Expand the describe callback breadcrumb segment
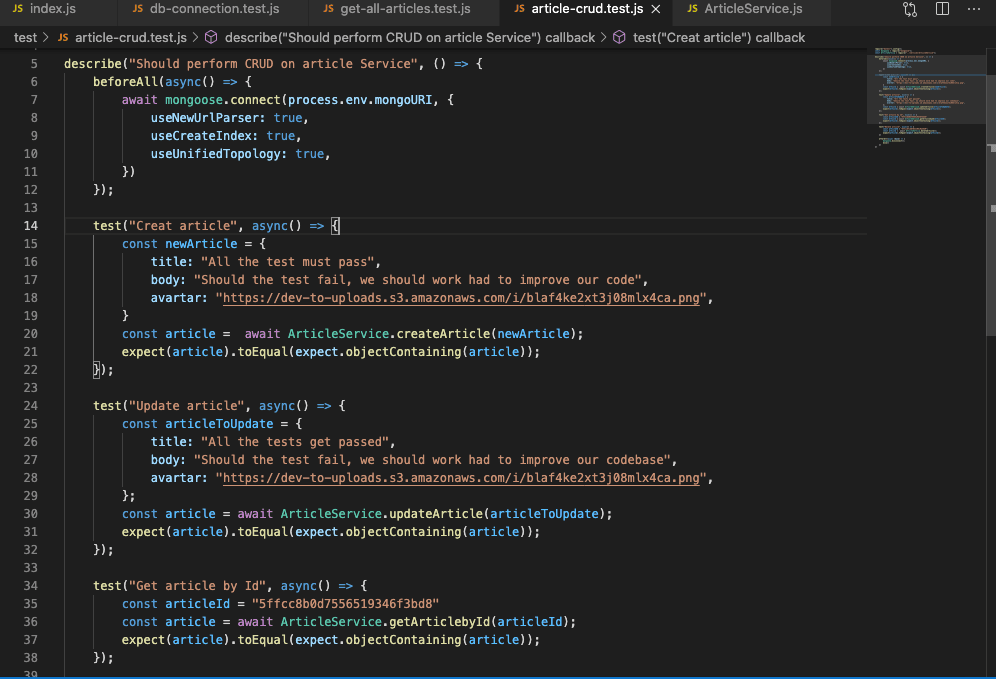 (x=410, y=38)
